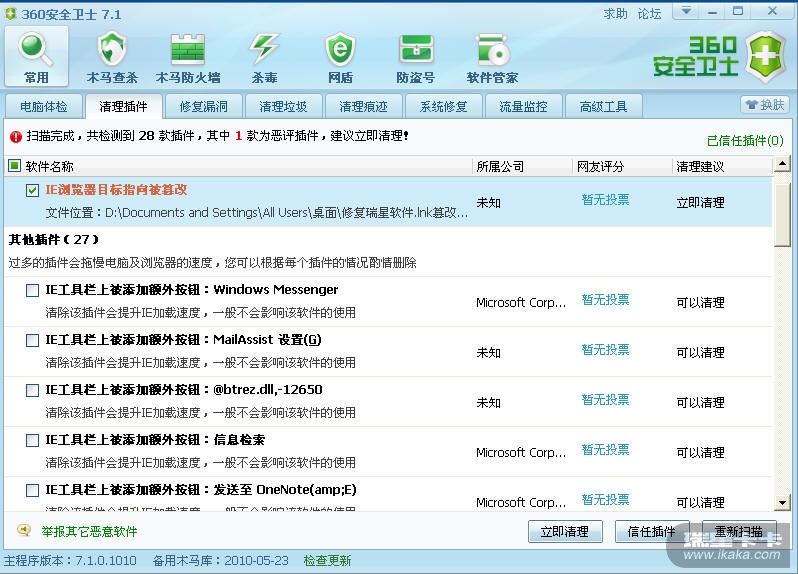This screenshot has width=798, height=574.
Task: Uncheck the IE浏览器目标指向被篡改 item checkbox
Action: pyautogui.click(x=33, y=190)
